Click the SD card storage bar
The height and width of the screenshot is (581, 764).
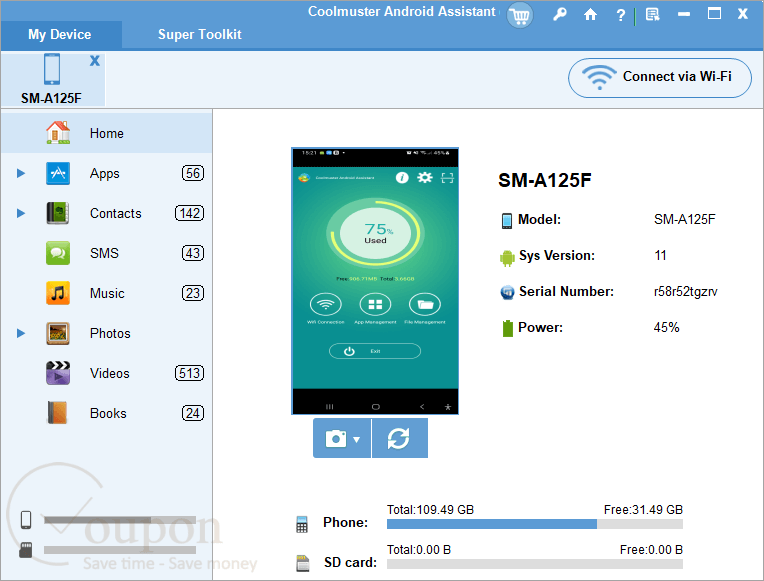535,564
